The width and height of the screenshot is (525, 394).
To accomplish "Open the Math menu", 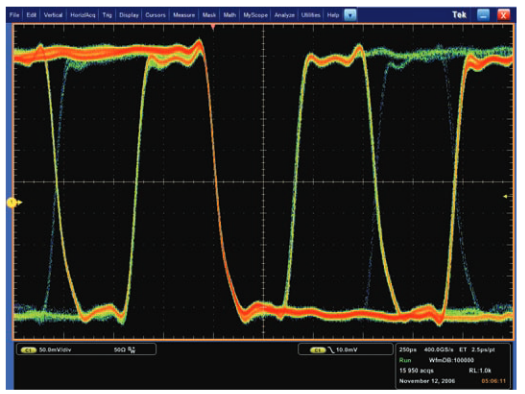I will pyautogui.click(x=229, y=15).
